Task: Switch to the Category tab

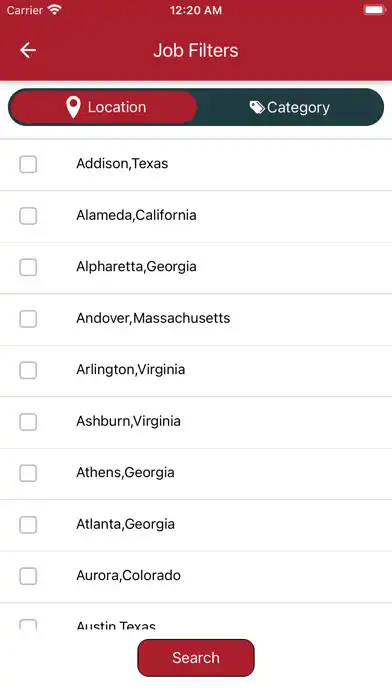Action: point(290,107)
